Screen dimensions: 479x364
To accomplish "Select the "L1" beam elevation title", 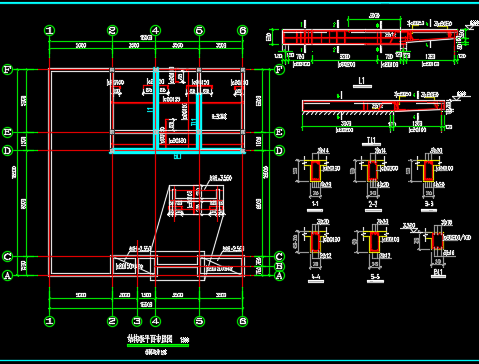I will (x=362, y=80).
